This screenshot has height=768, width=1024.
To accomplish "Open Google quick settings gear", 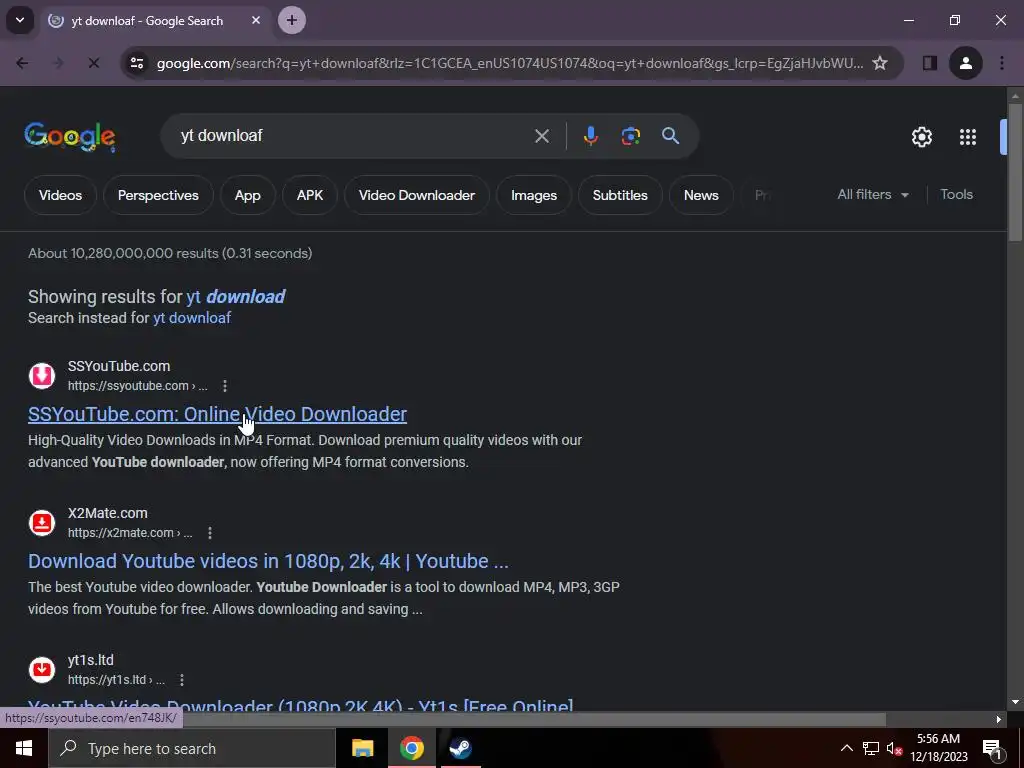I will 921,136.
